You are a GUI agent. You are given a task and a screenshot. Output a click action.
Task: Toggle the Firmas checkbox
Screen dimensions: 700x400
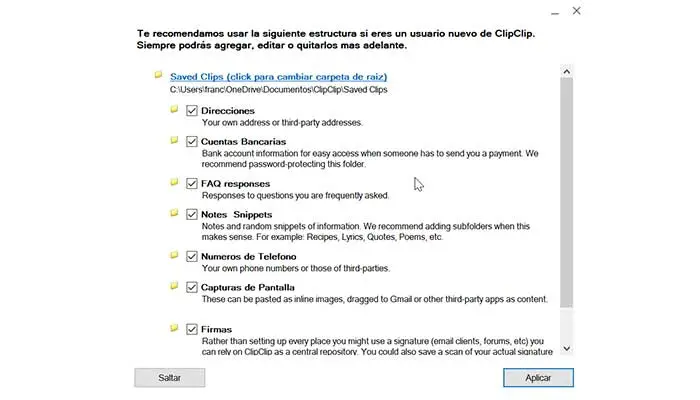(192, 328)
